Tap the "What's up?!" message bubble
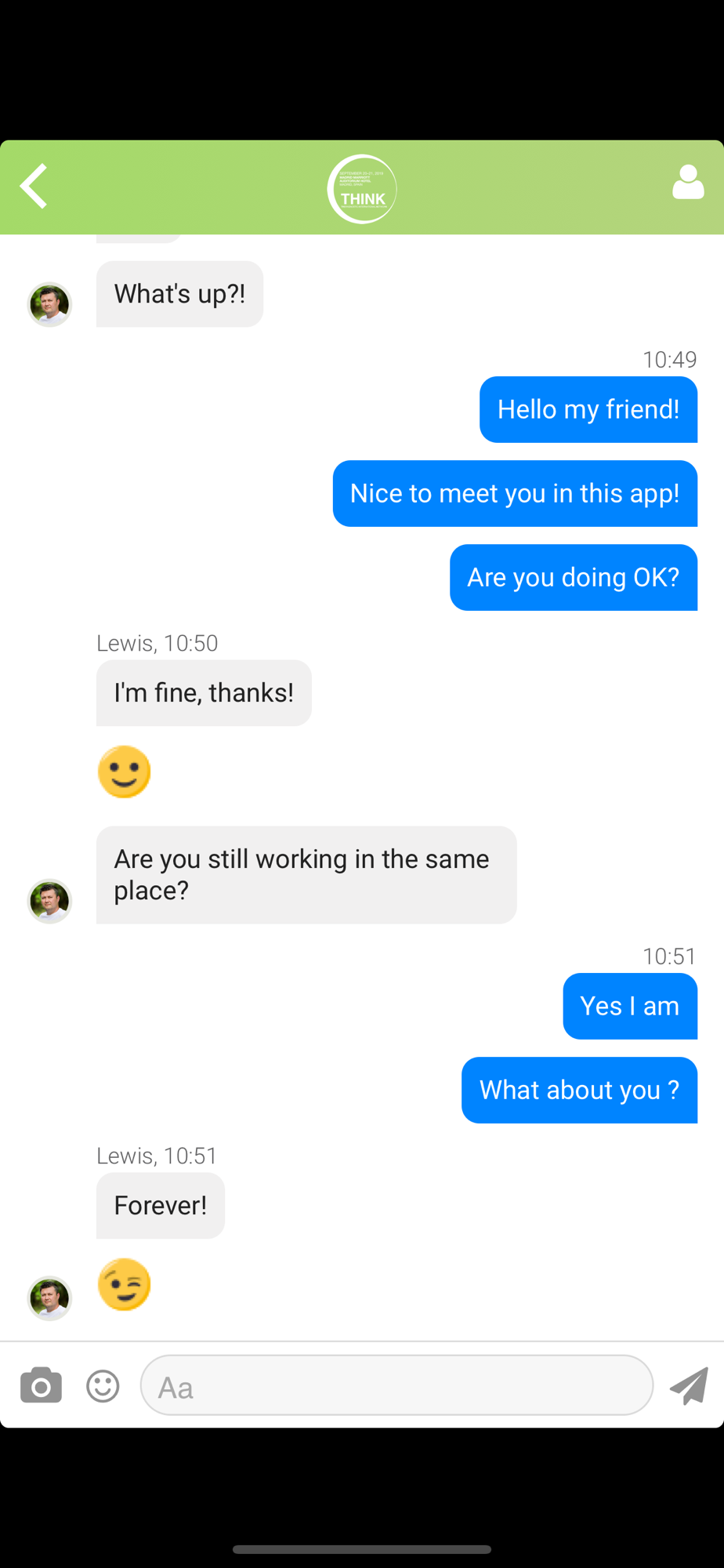The height and width of the screenshot is (1568, 724). point(179,294)
